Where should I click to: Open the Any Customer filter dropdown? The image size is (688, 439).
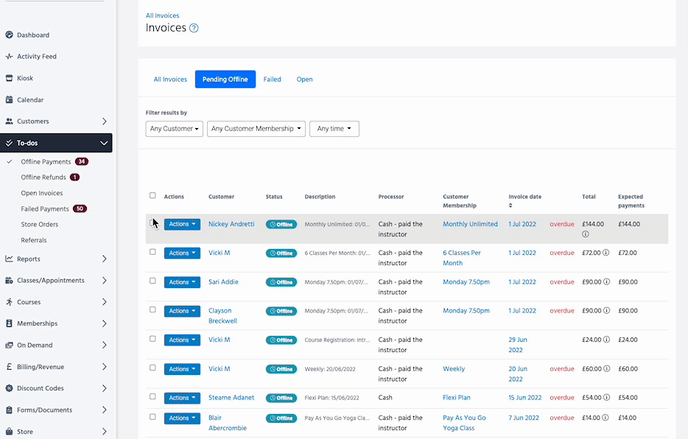[x=175, y=129]
